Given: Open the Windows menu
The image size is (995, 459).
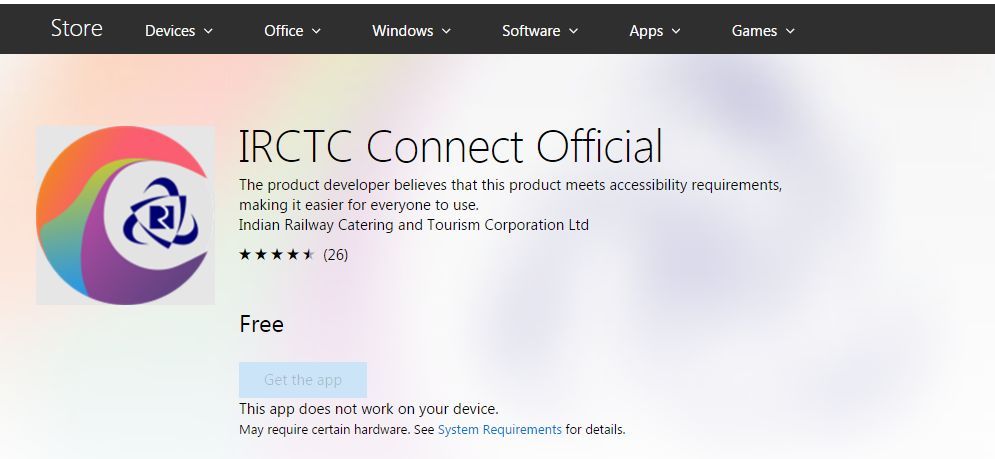Looking at the screenshot, I should tap(411, 30).
